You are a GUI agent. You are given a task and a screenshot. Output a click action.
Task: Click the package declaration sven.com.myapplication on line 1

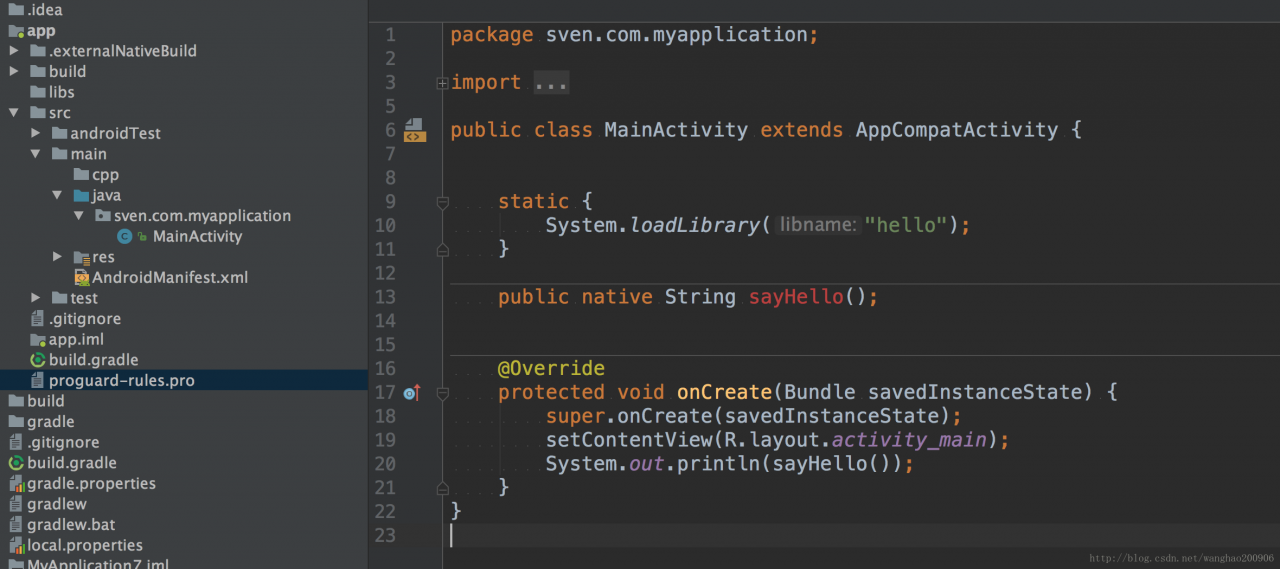[x=676, y=35]
